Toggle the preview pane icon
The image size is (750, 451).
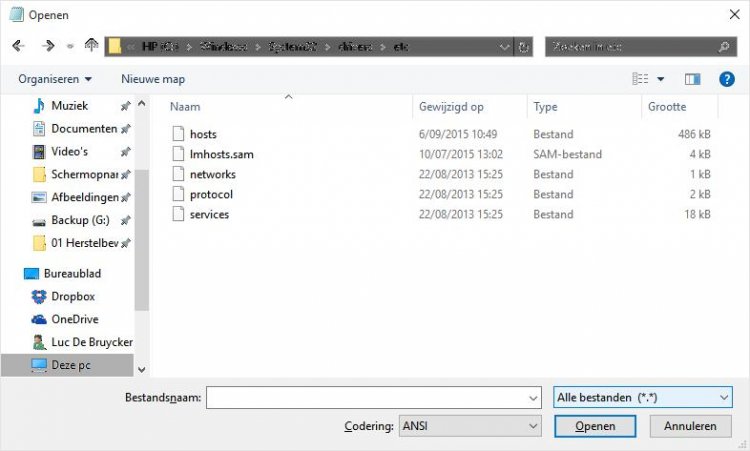coord(692,79)
